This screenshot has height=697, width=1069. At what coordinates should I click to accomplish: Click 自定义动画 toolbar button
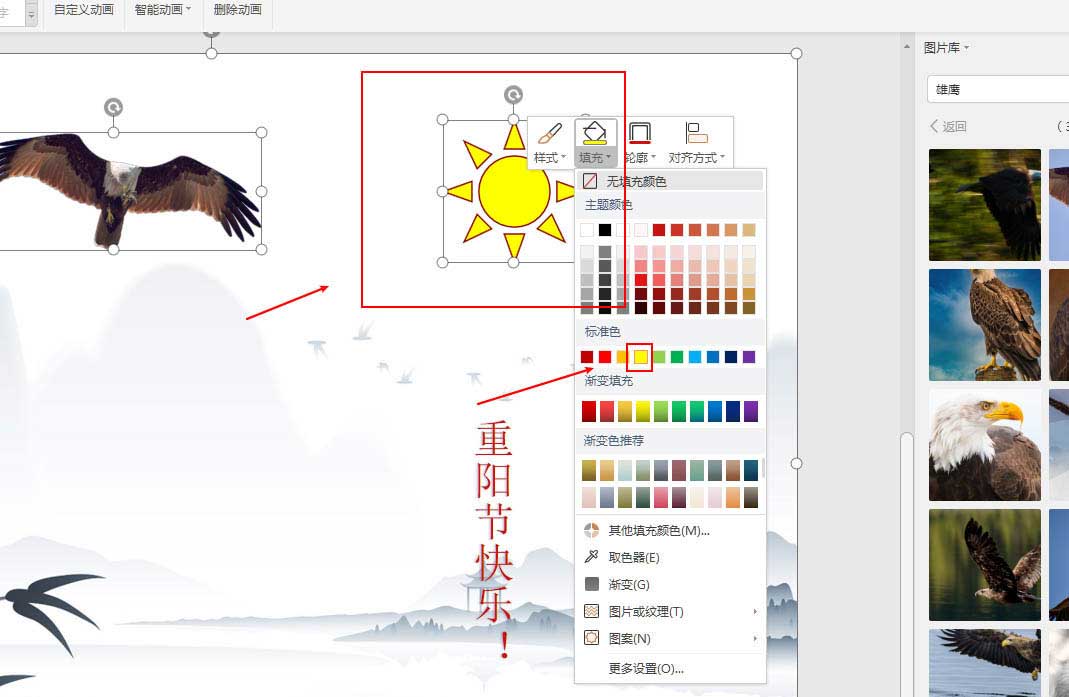coord(84,10)
